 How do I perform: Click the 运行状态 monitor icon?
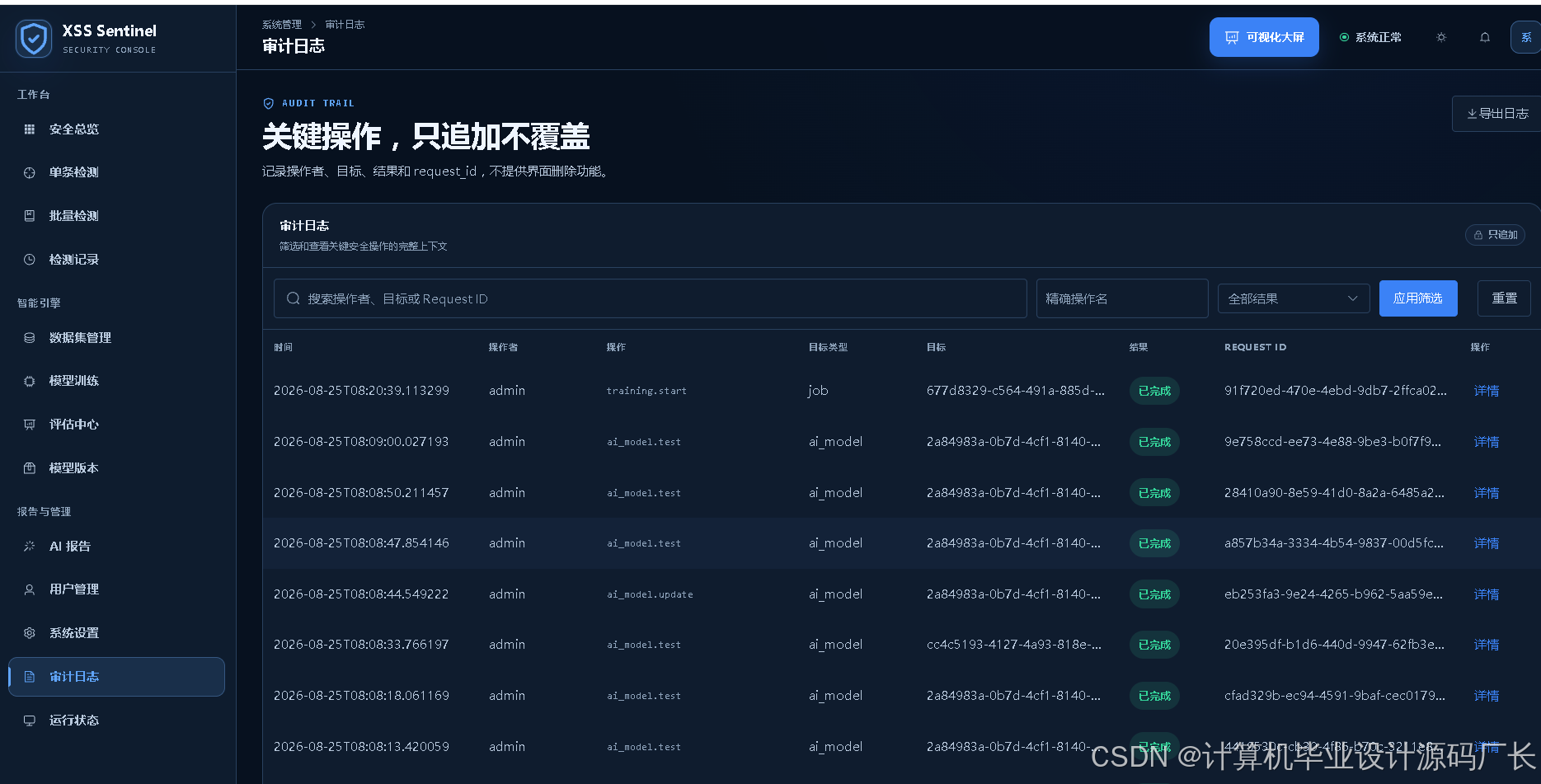coord(30,721)
